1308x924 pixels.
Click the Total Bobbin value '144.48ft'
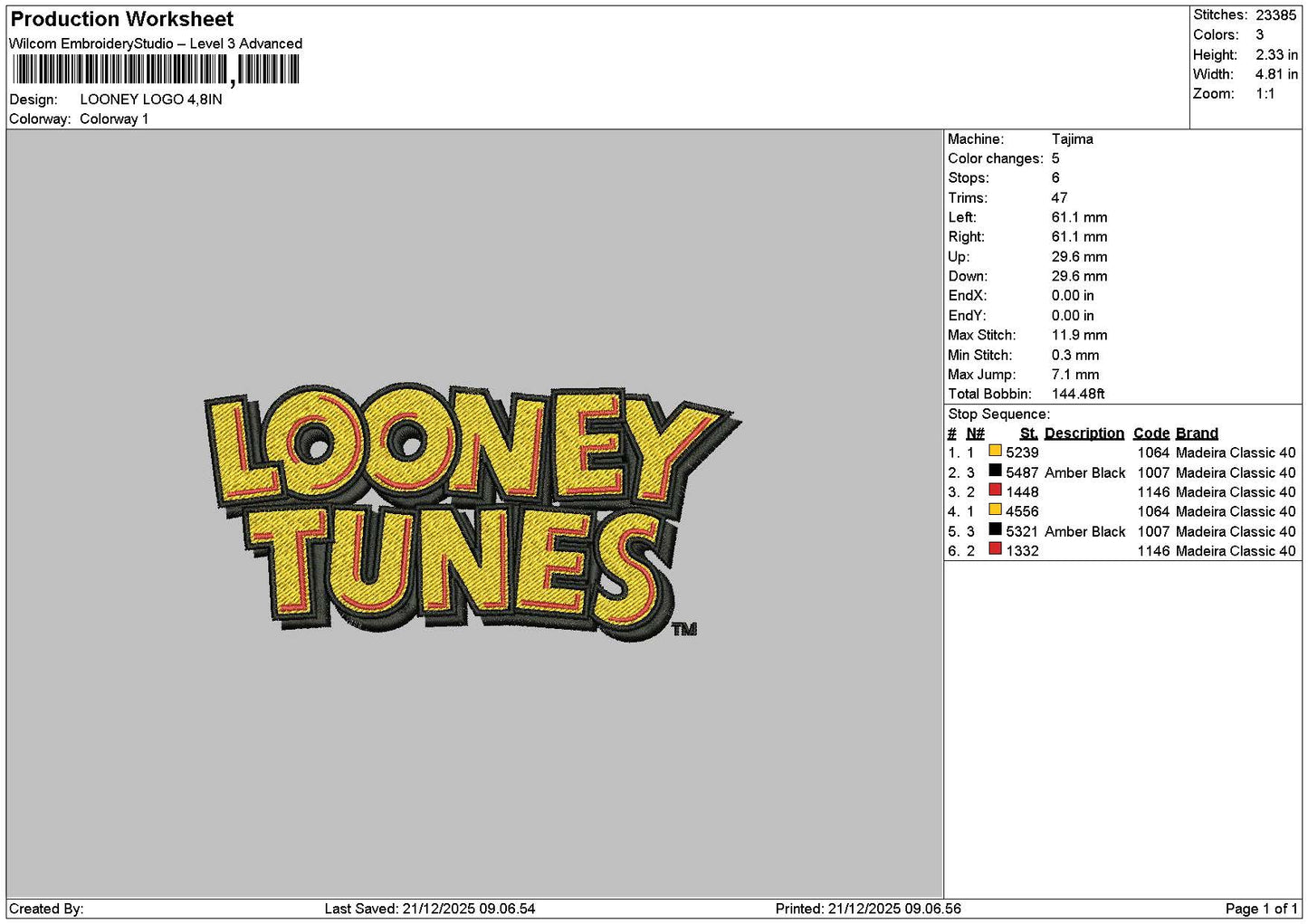(1078, 395)
